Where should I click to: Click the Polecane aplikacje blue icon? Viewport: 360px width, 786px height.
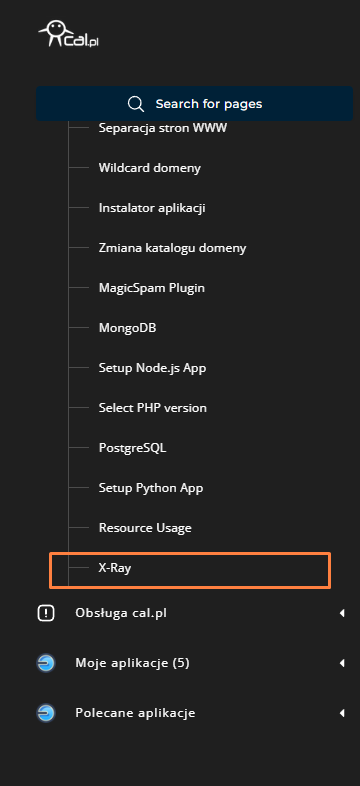[46, 713]
